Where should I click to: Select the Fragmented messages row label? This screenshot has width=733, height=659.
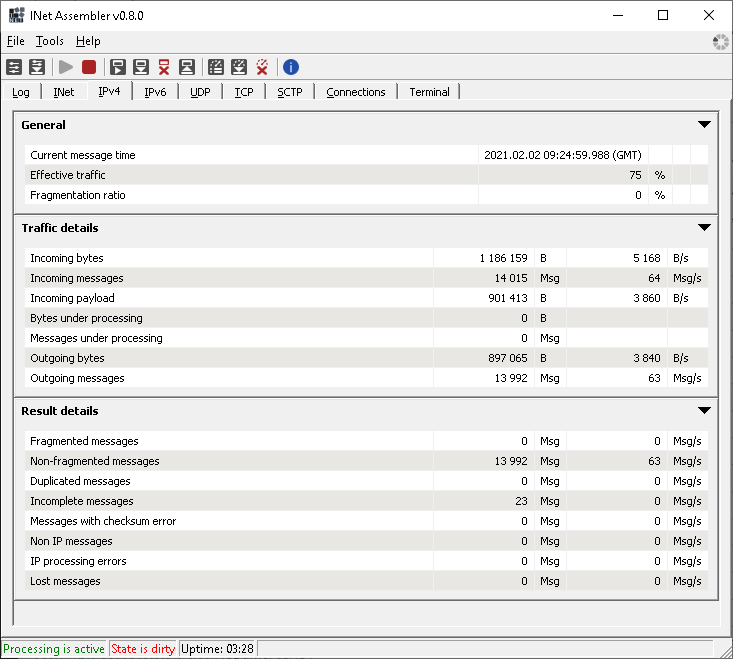coord(84,441)
